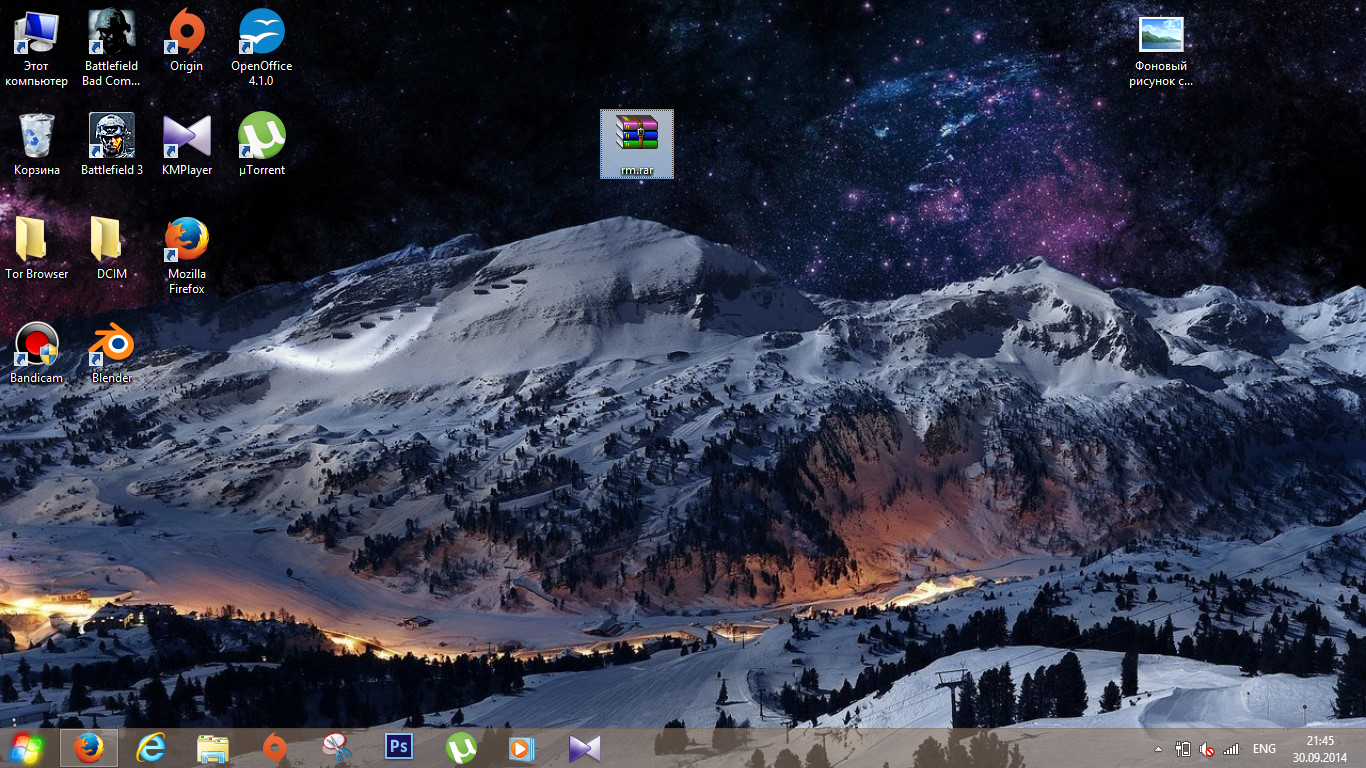The width and height of the screenshot is (1366, 768).
Task: Launch Photoshop from the taskbar
Action: click(399, 748)
